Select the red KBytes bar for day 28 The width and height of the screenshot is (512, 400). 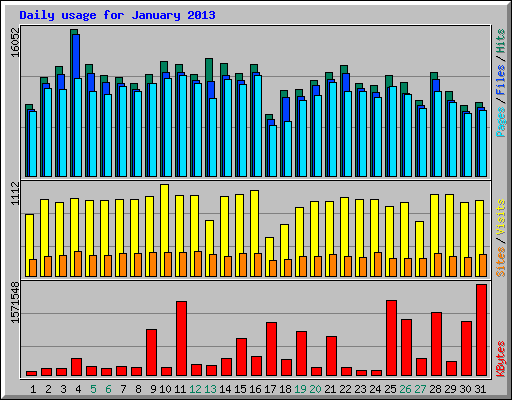(436, 344)
